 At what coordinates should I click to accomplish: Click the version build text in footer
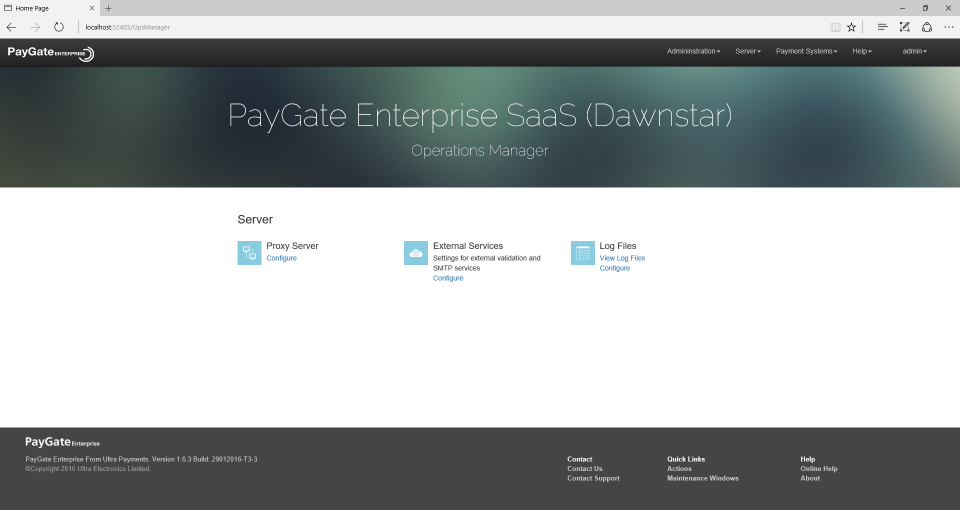click(x=141, y=459)
